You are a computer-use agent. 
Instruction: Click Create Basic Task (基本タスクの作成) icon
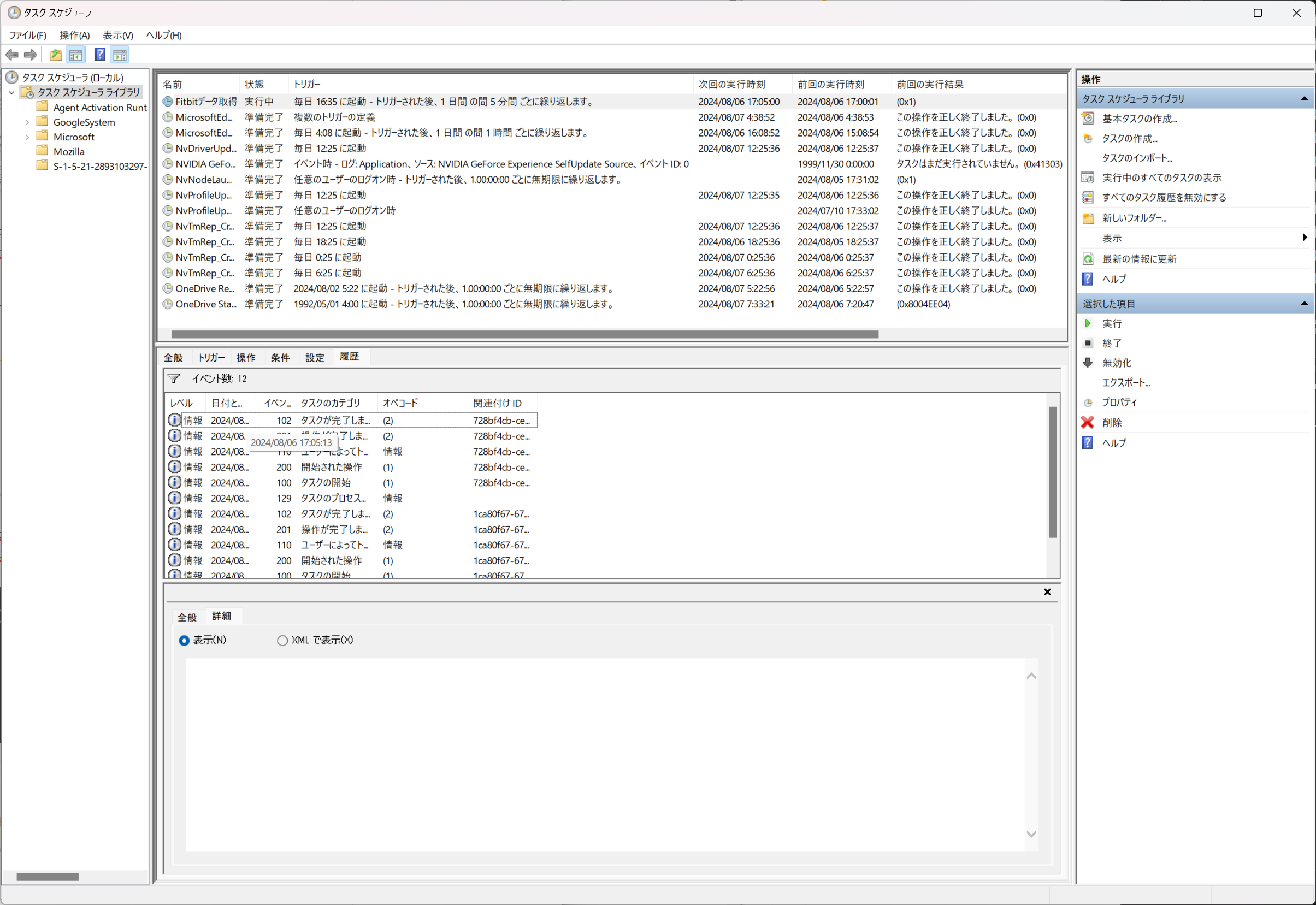[x=1088, y=119]
